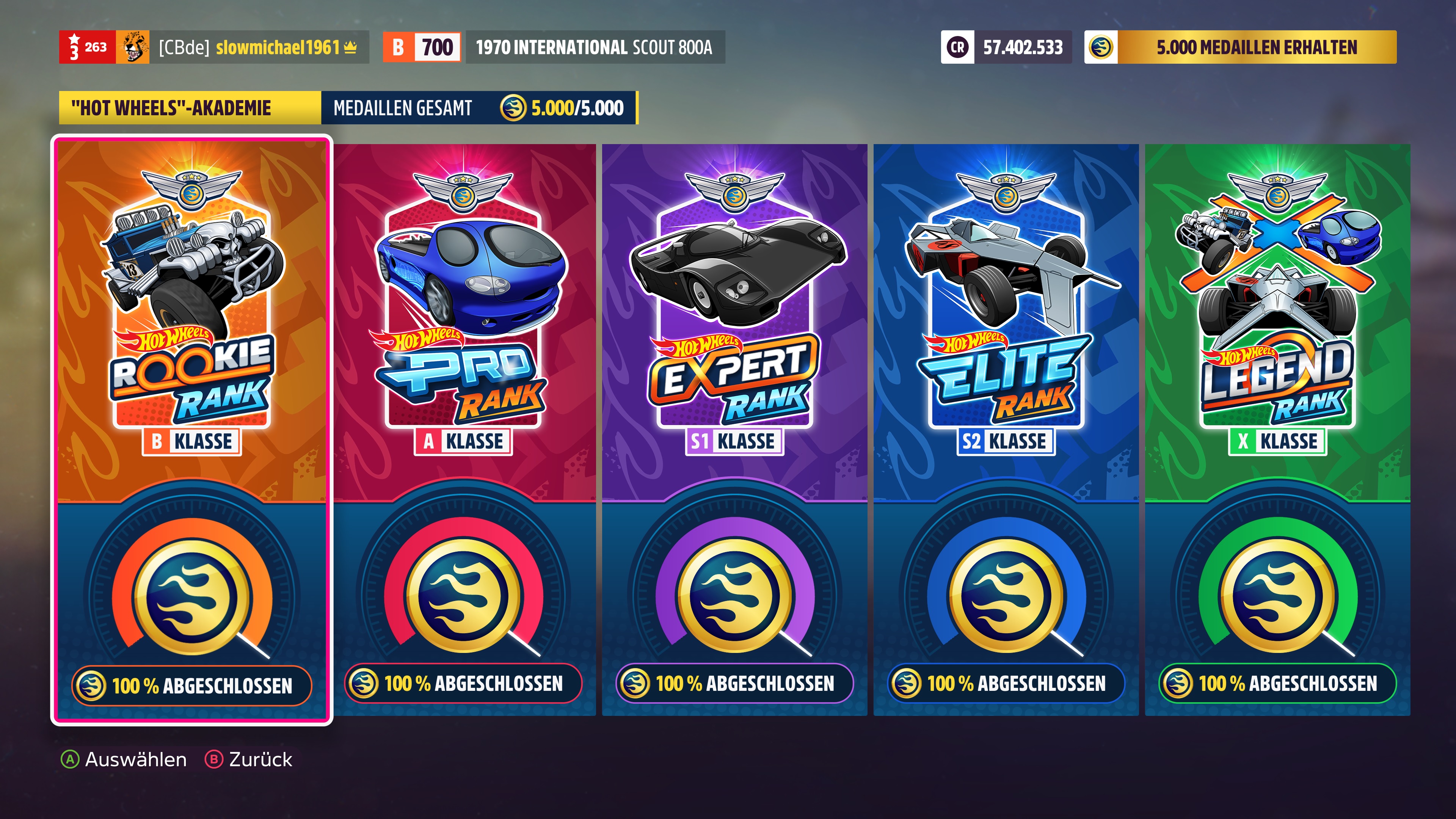Viewport: 1456px width, 819px height.
Task: Click the Zurück B button prompt
Action: [248, 759]
